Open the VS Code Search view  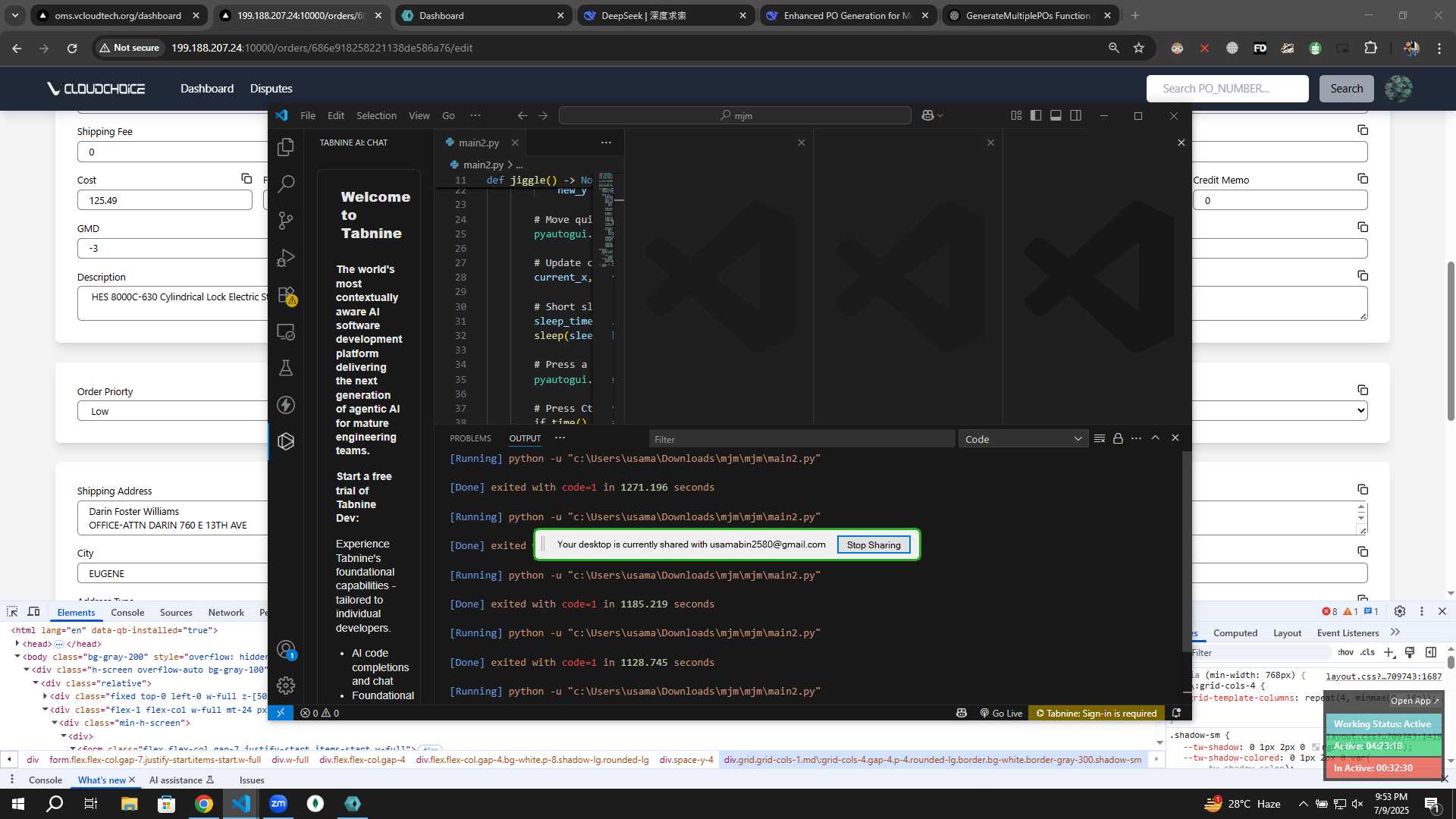[x=286, y=184]
